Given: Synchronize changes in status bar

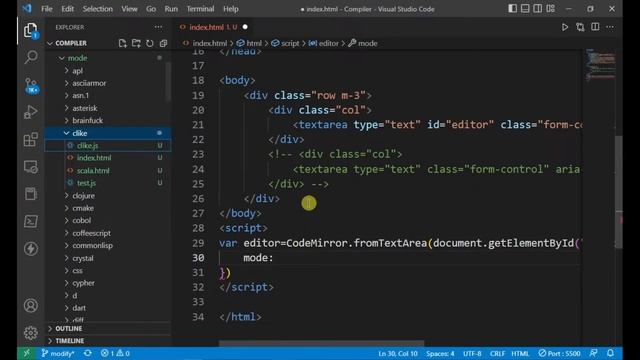Looking at the screenshot, I should [87, 353].
